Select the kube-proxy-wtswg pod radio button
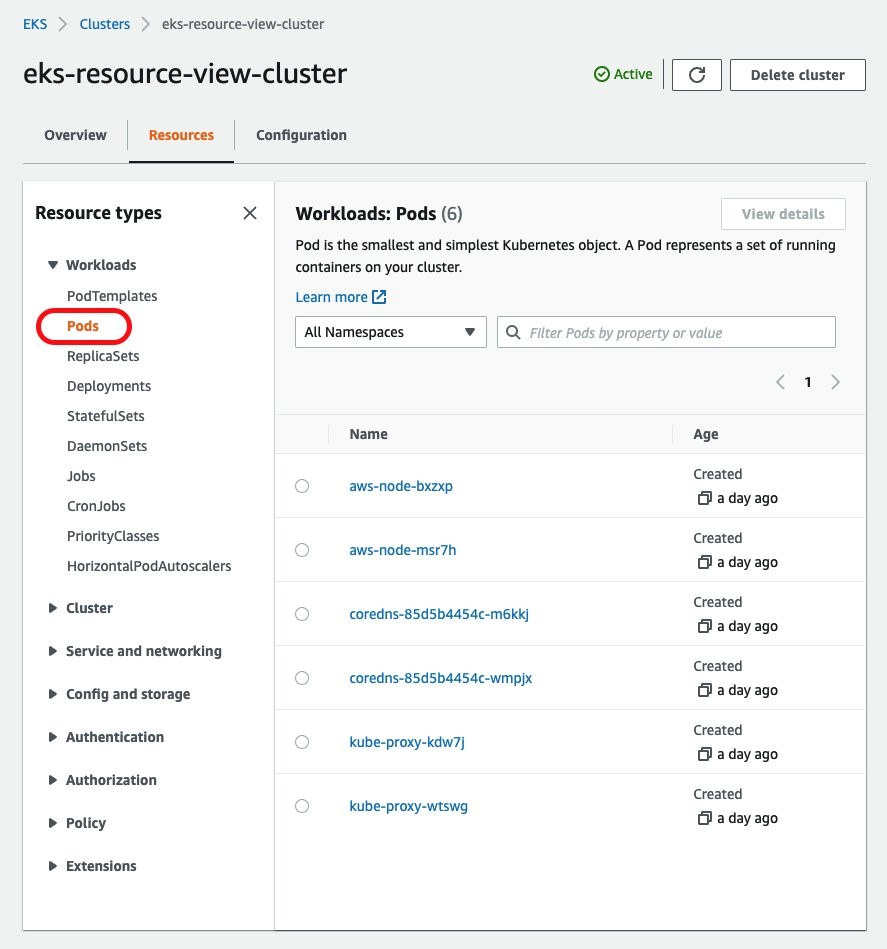The width and height of the screenshot is (887, 949). tap(302, 807)
